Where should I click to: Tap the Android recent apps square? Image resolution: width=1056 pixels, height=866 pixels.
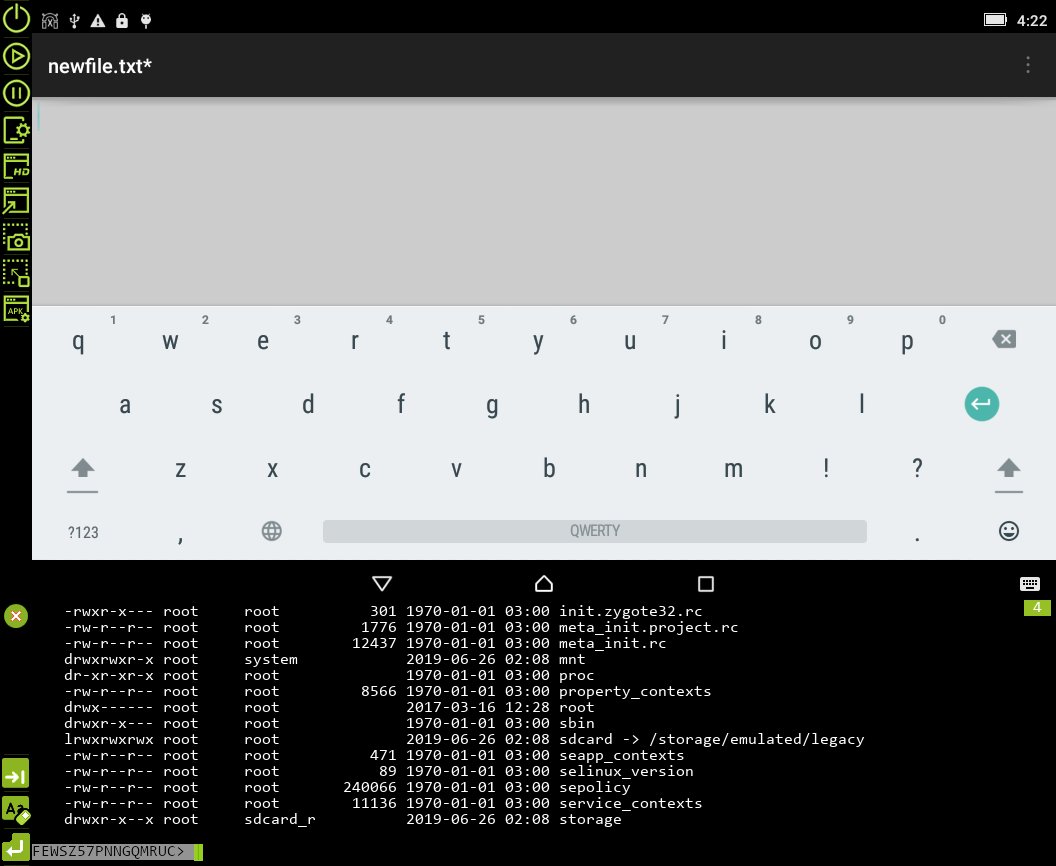point(705,583)
